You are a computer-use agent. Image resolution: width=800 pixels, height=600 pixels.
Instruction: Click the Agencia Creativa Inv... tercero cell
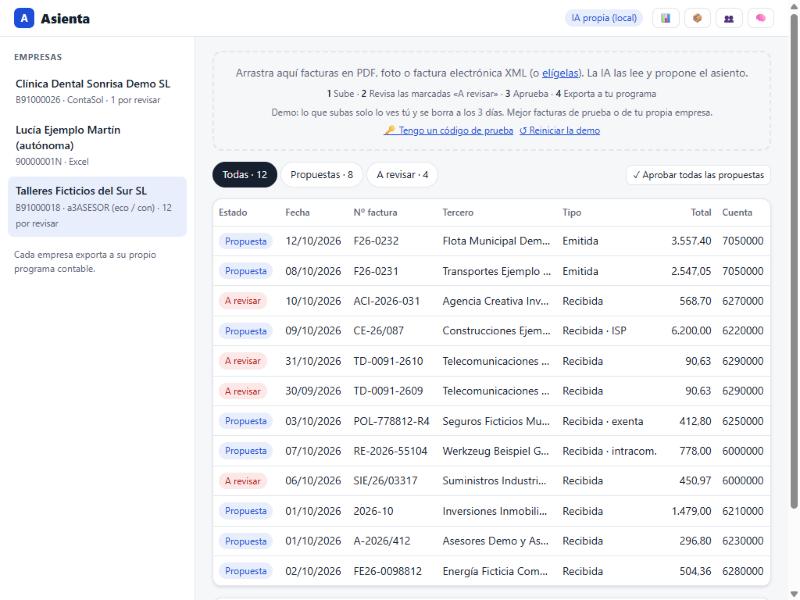coord(495,301)
